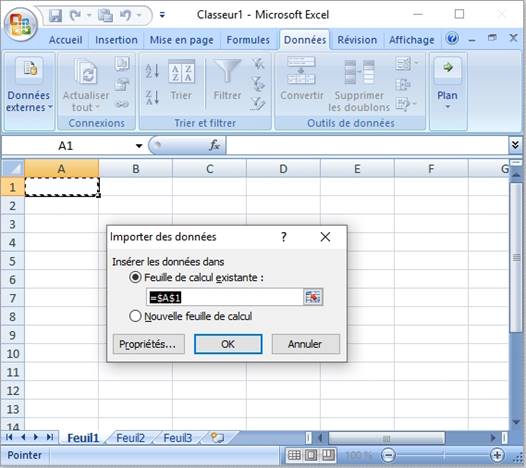
Task: Click the cell reference input field =$A$1
Action: [x=225, y=297]
